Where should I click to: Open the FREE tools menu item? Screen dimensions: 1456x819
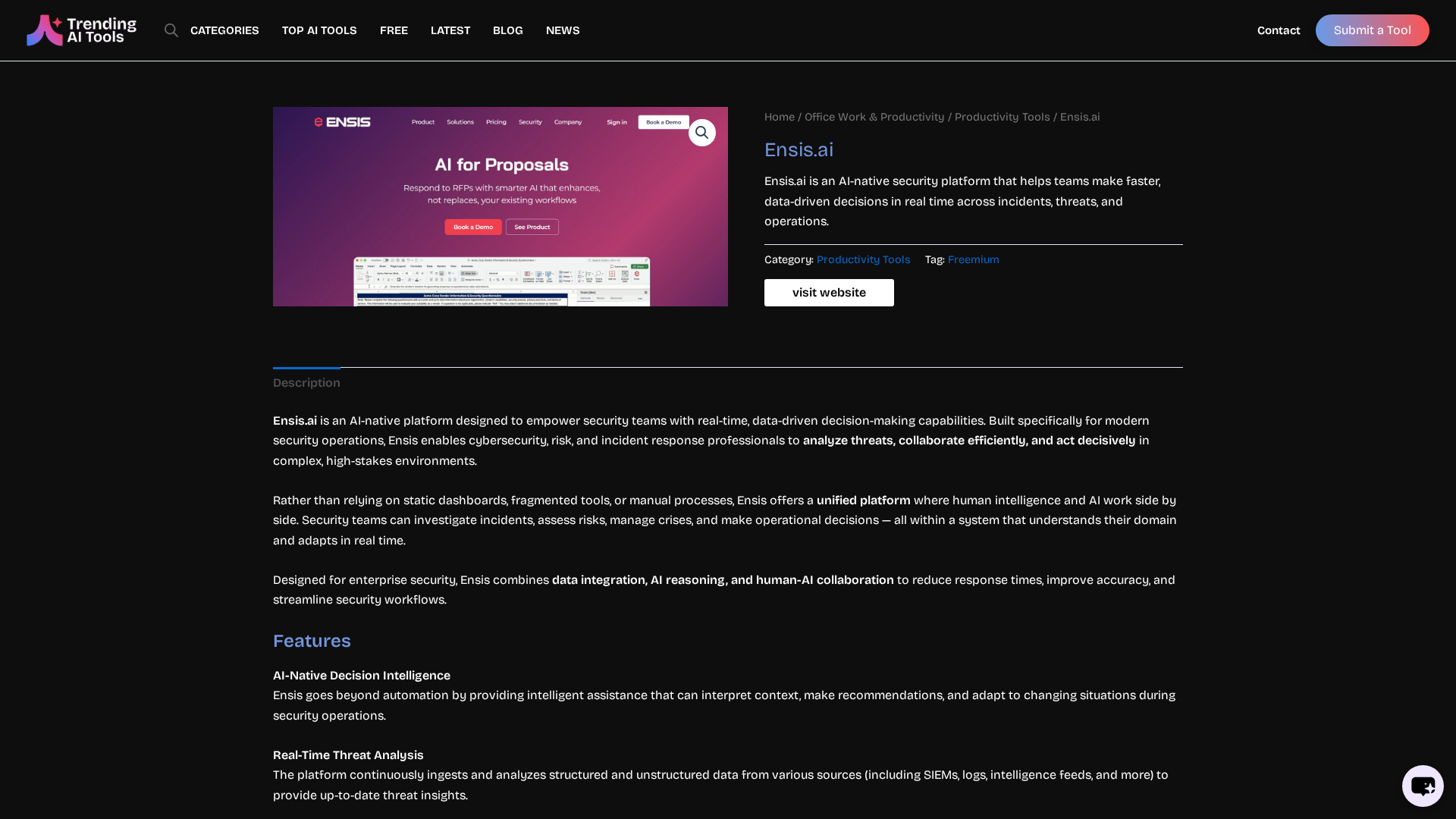pyautogui.click(x=394, y=30)
